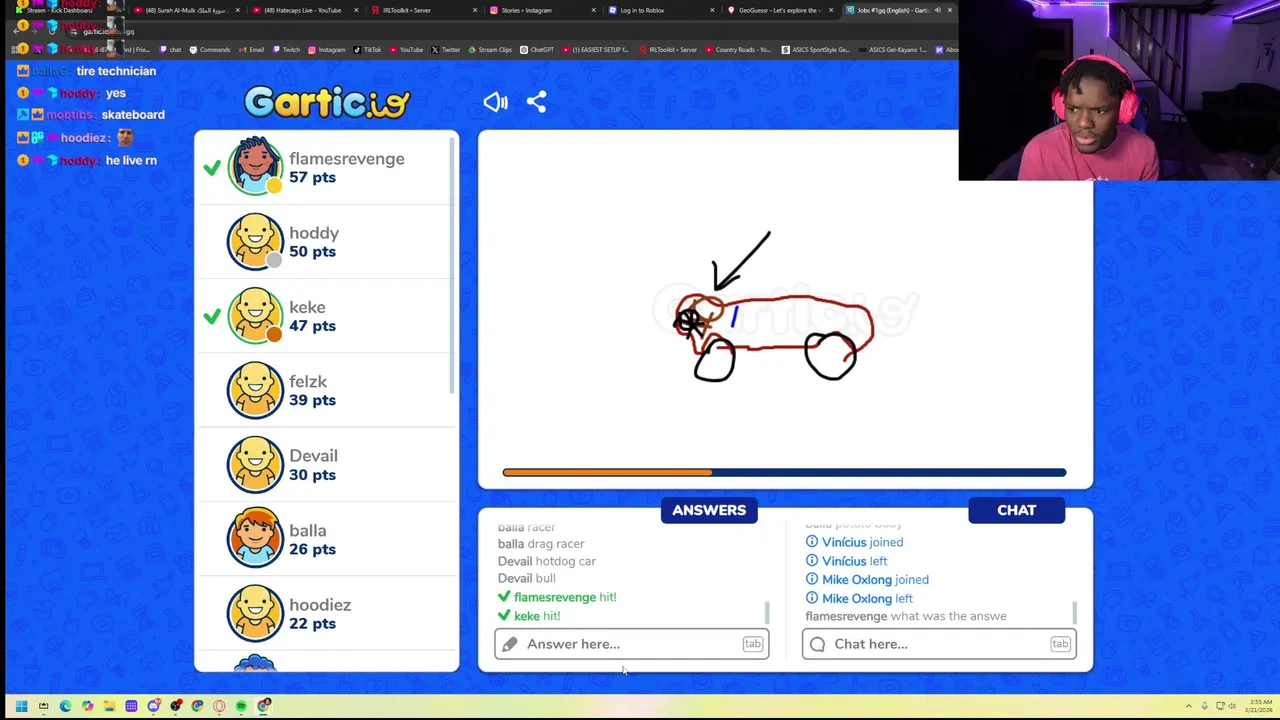
Task: Click the tab key hint in the answer field
Action: 753,644
